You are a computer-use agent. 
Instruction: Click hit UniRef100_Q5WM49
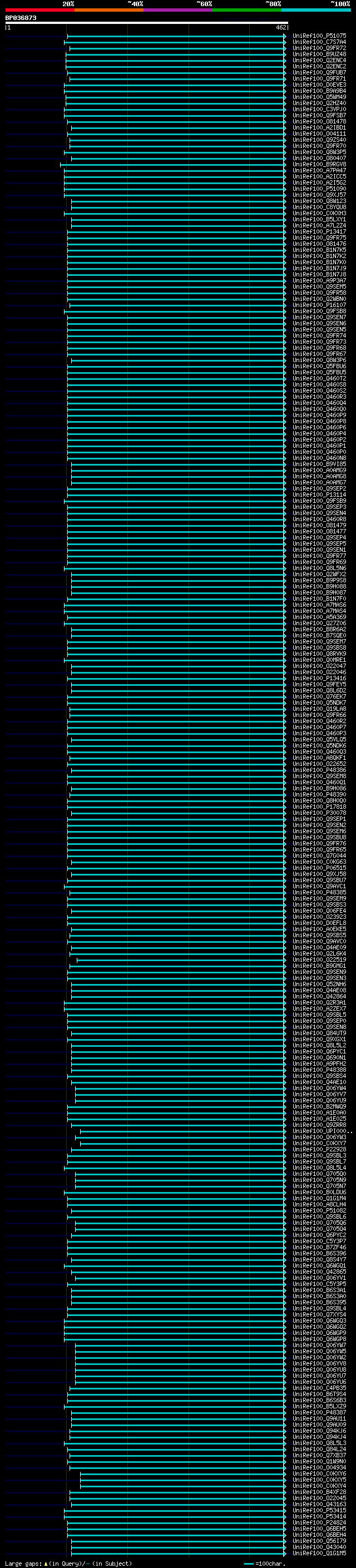319,97
